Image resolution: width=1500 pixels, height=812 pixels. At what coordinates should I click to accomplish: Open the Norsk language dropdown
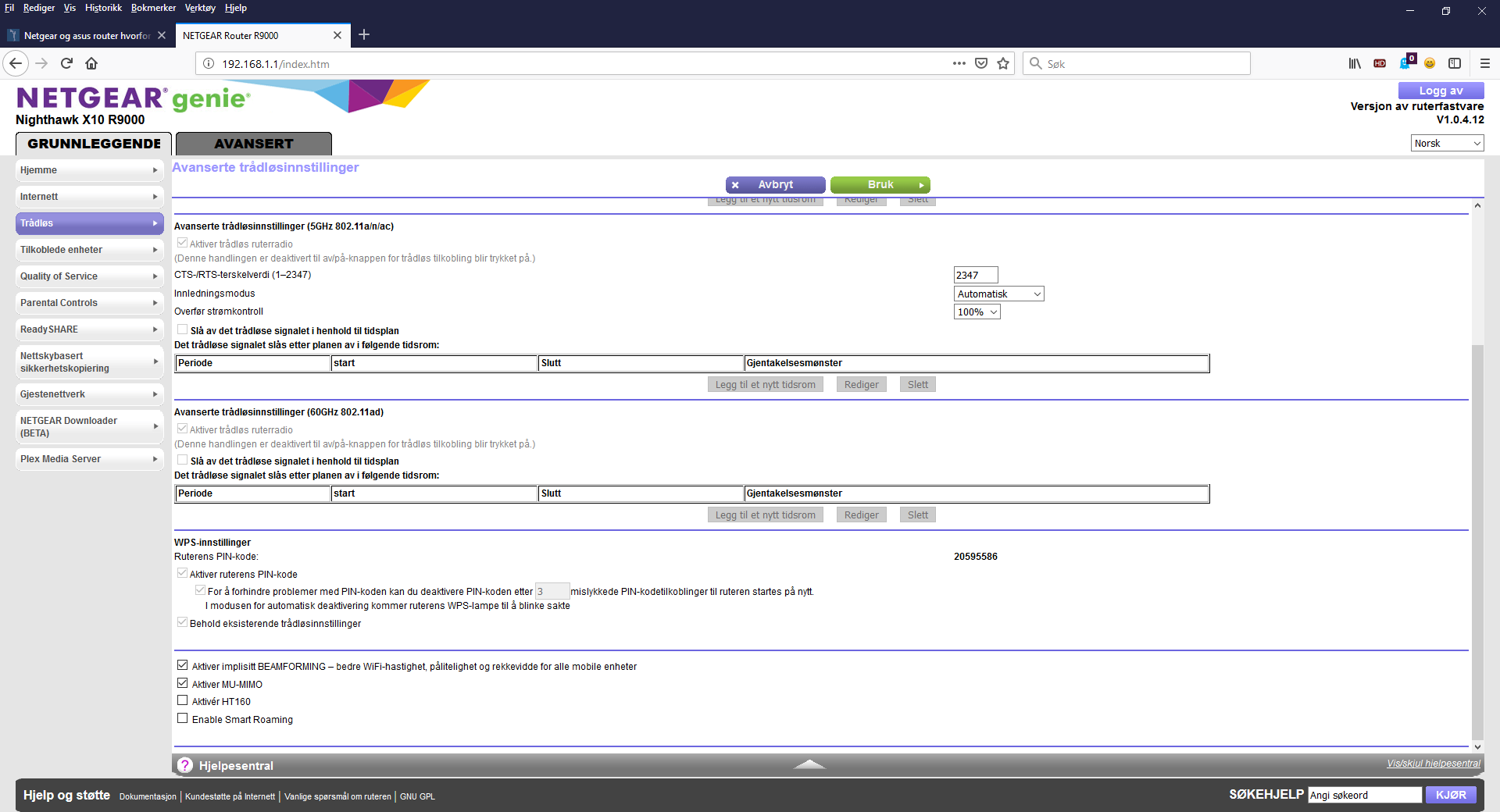[x=1448, y=143]
